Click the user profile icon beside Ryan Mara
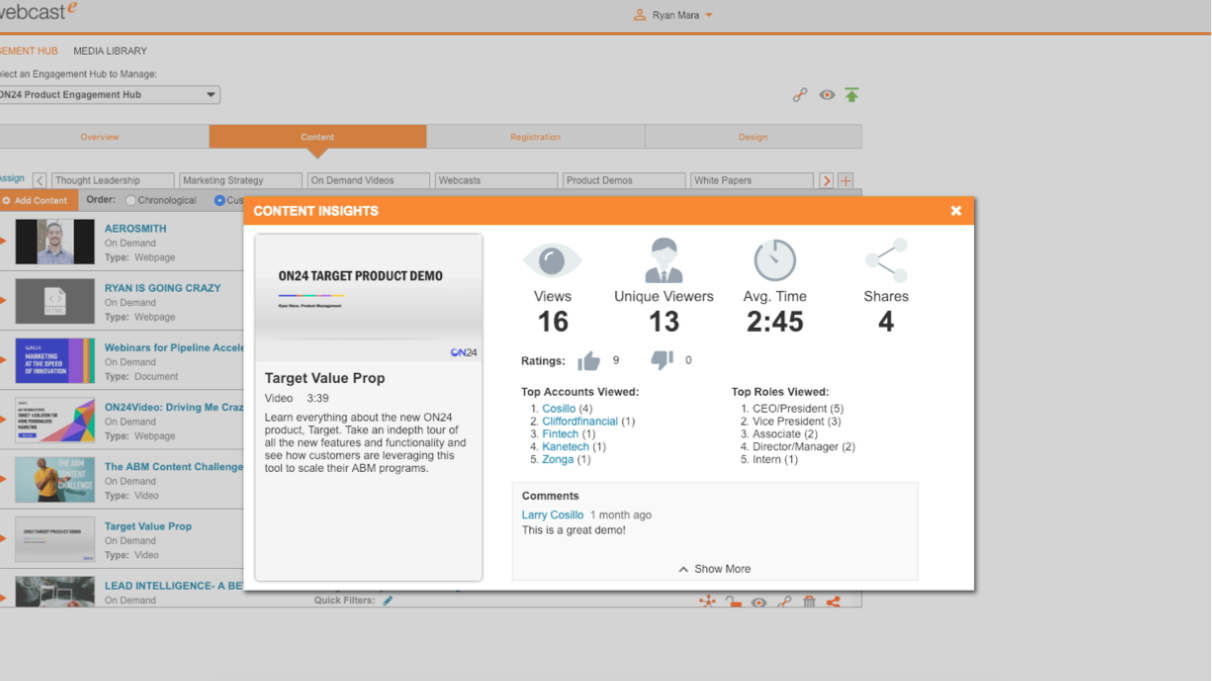Screen dimensions: 1212x681 (x=640, y=15)
